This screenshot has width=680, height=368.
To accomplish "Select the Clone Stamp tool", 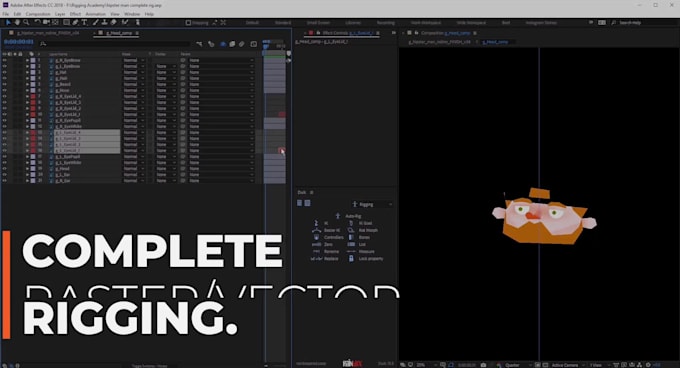I will pyautogui.click(x=105, y=23).
